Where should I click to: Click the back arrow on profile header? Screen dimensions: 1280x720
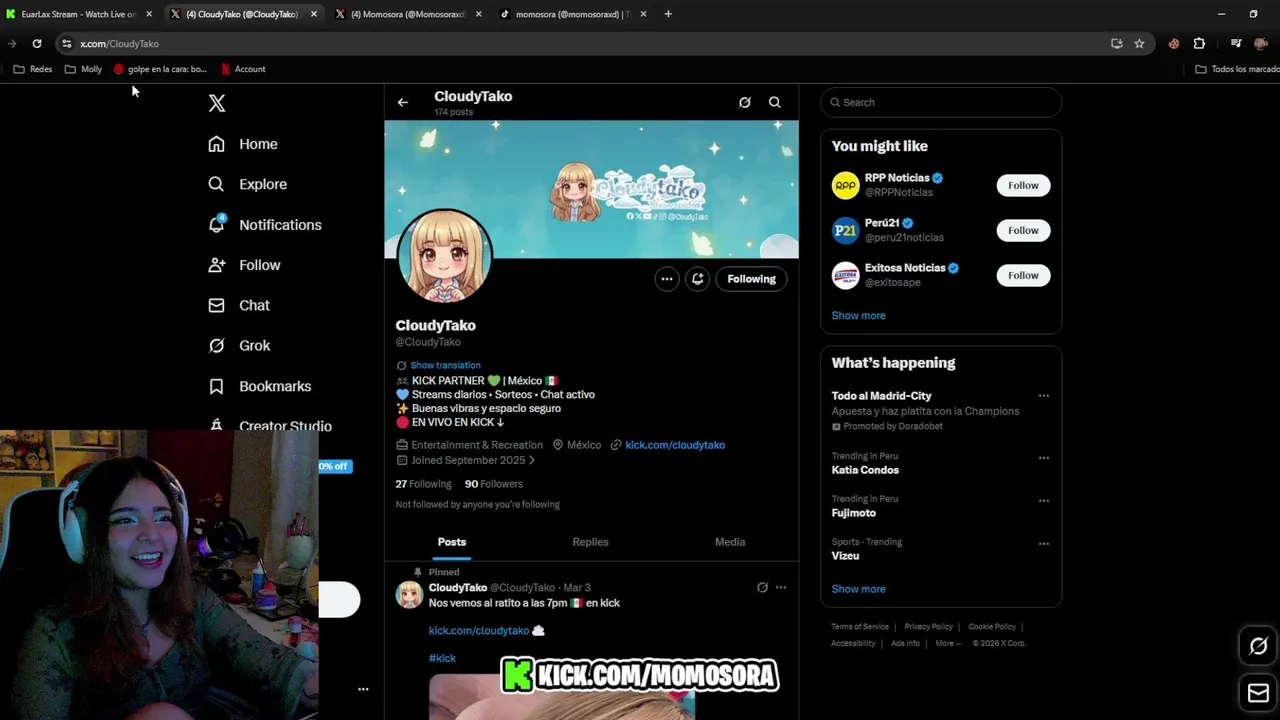point(402,102)
